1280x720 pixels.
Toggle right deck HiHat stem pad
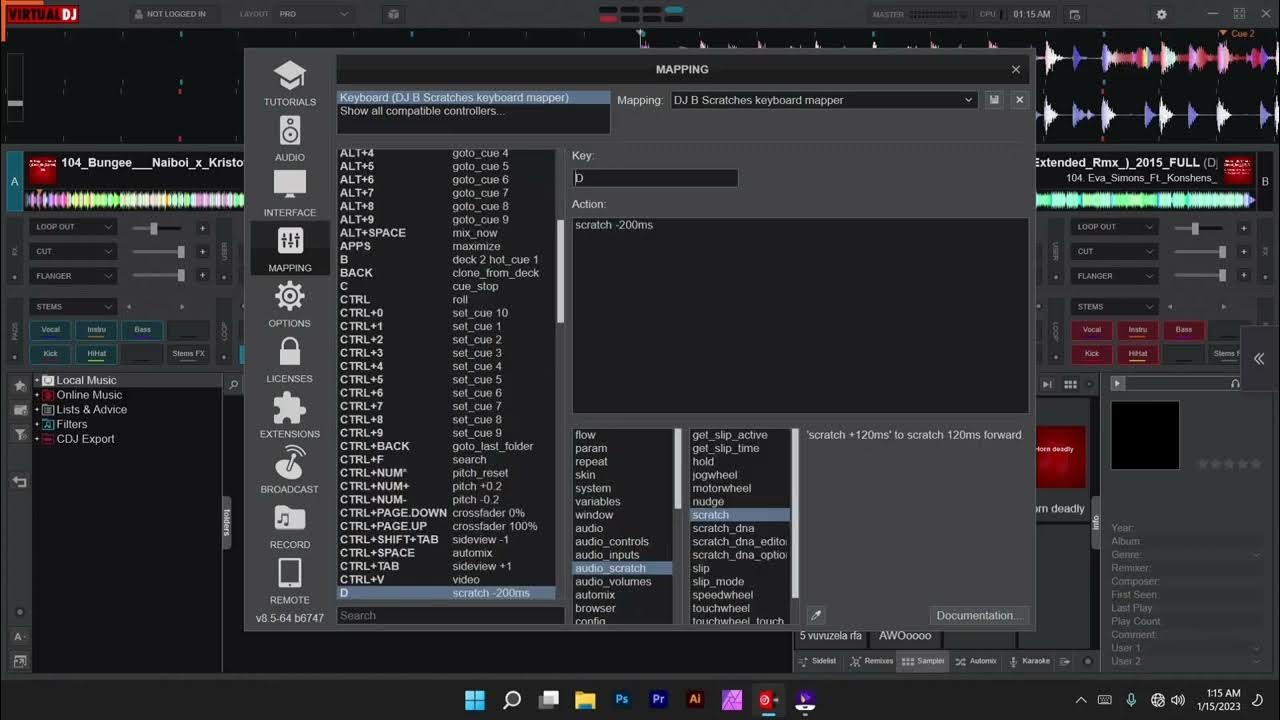tap(1138, 353)
